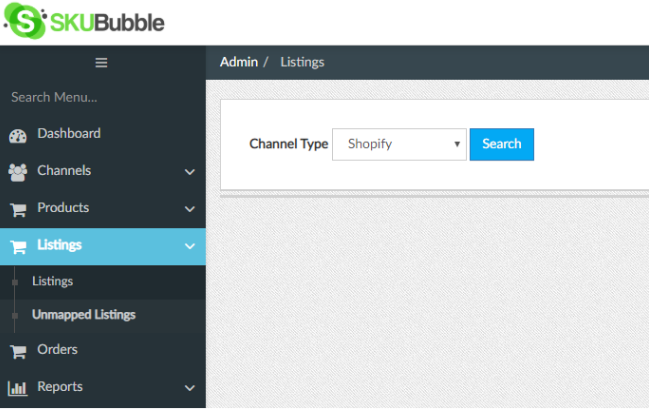Go to Unmapped Listings
Image resolution: width=649 pixels, height=409 pixels.
tap(83, 315)
